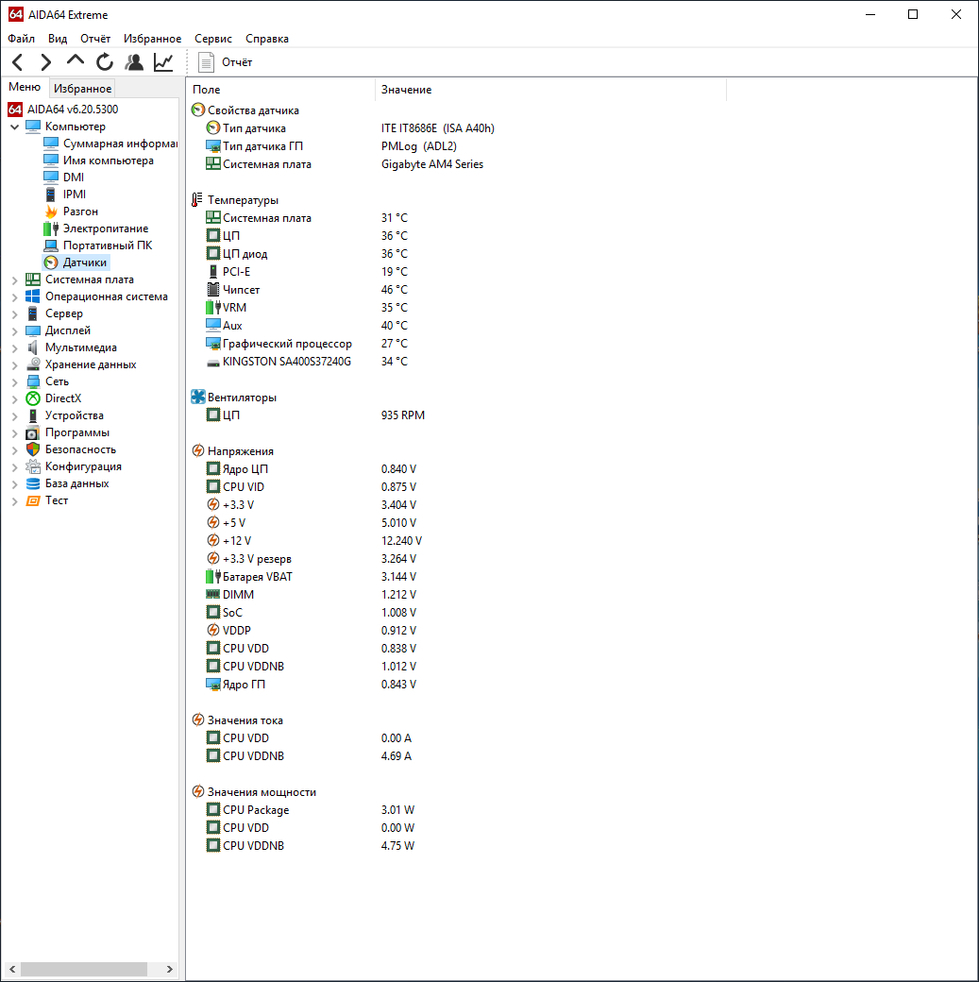Viewport: 979px width, 982px height.
Task: Open the graph chart icon in toolbar
Action: pos(163,62)
